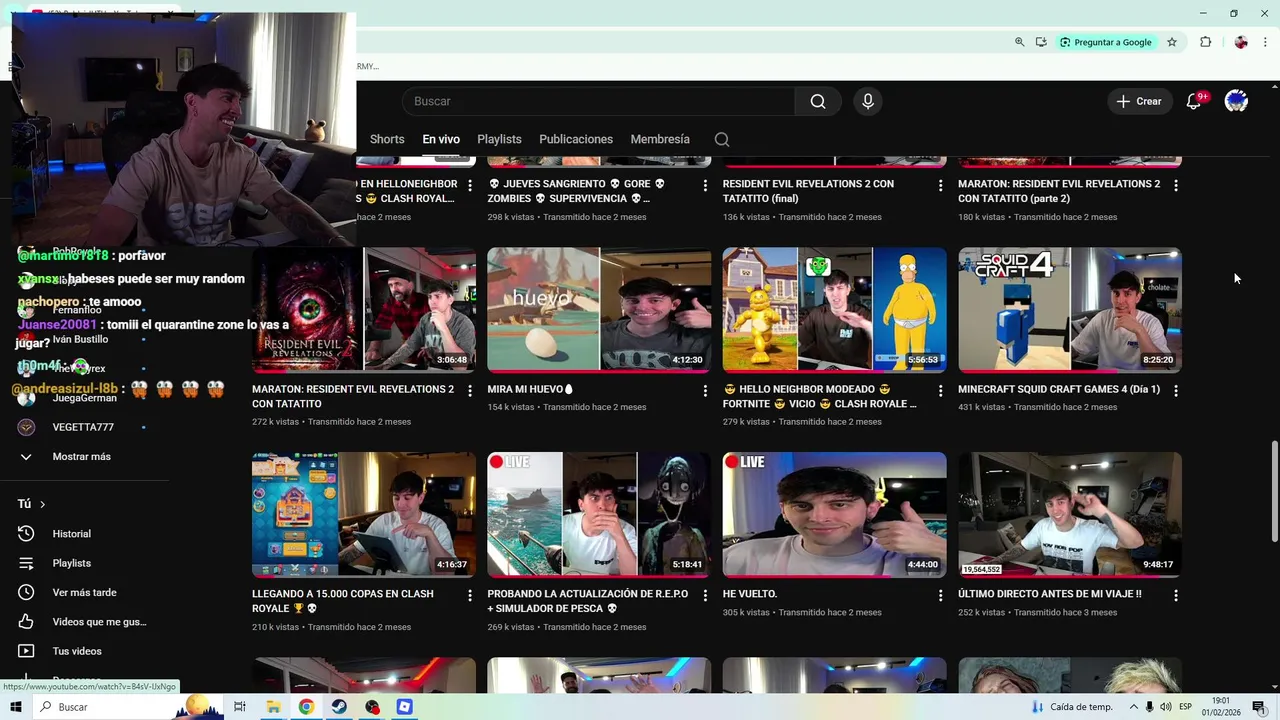Open options menu for MARATON REVELATIONS 2 (parte 2)
Image resolution: width=1280 pixels, height=720 pixels.
click(1176, 186)
